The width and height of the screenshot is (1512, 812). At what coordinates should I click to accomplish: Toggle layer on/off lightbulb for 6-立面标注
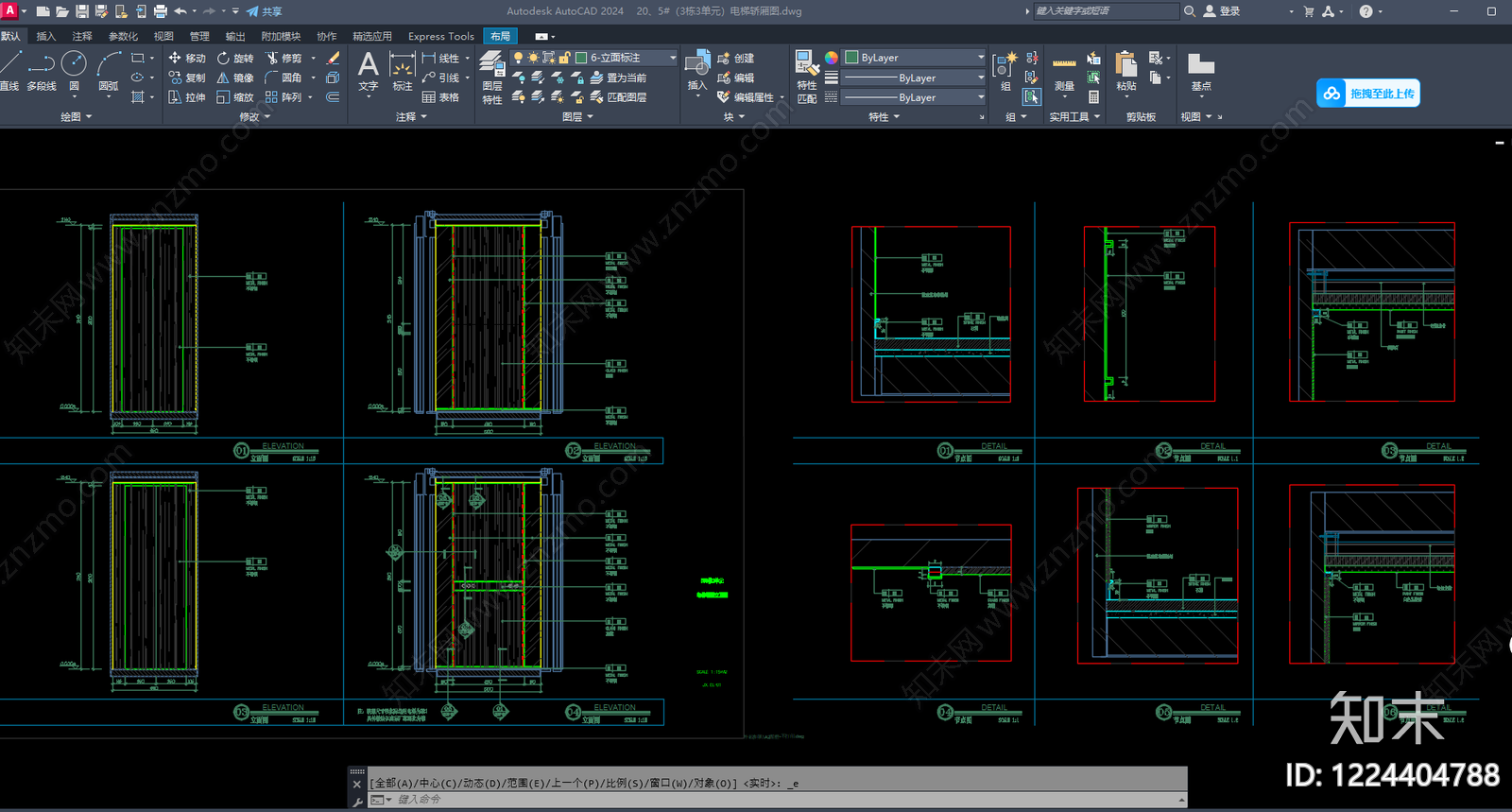click(518, 58)
